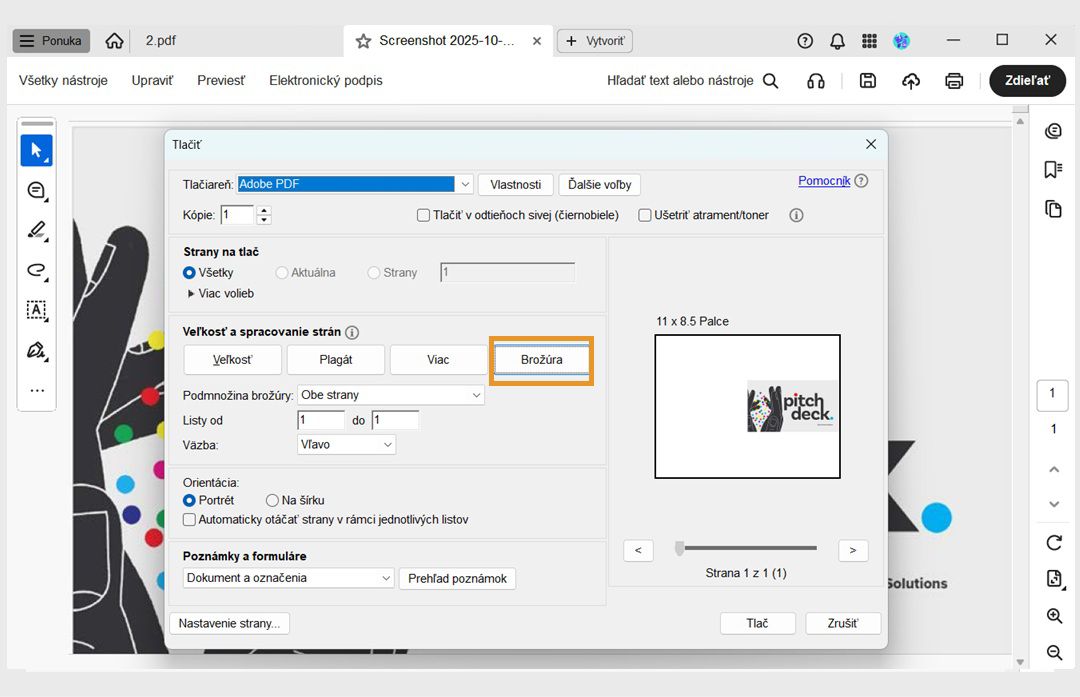This screenshot has width=1080, height=697.
Task: Click the Vlastnosti button
Action: tap(516, 185)
